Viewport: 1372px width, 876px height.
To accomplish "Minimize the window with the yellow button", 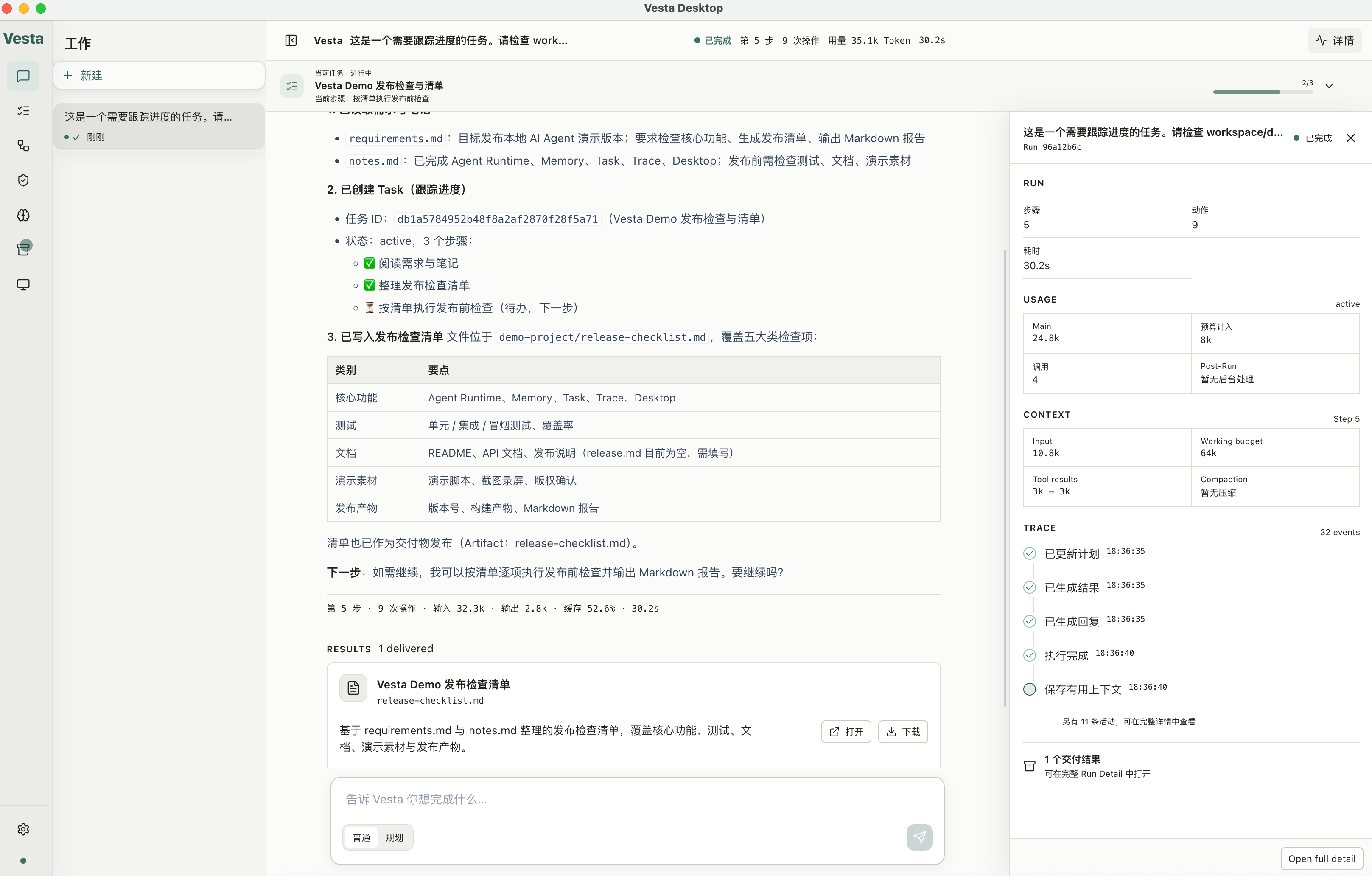I will click(x=24, y=8).
